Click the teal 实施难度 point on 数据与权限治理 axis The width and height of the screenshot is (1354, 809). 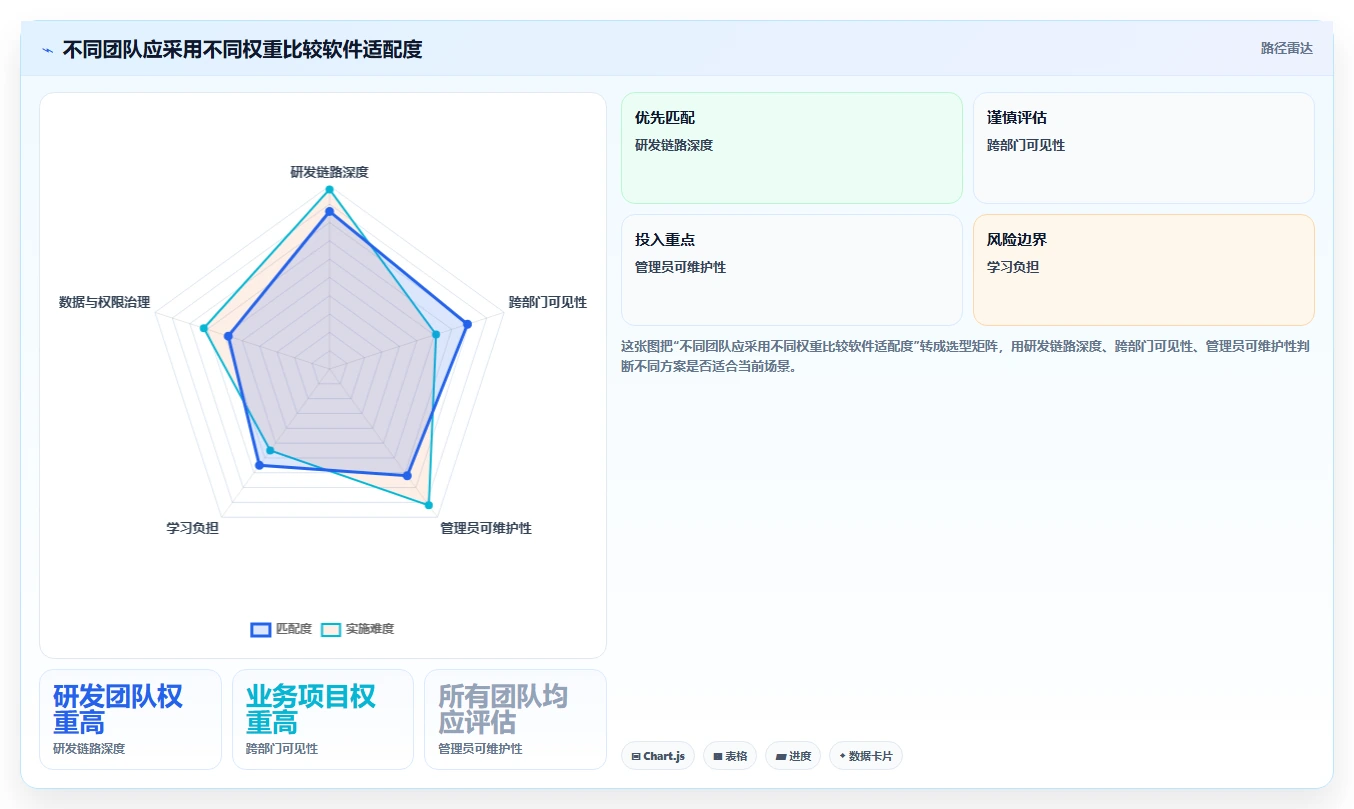pos(204,328)
